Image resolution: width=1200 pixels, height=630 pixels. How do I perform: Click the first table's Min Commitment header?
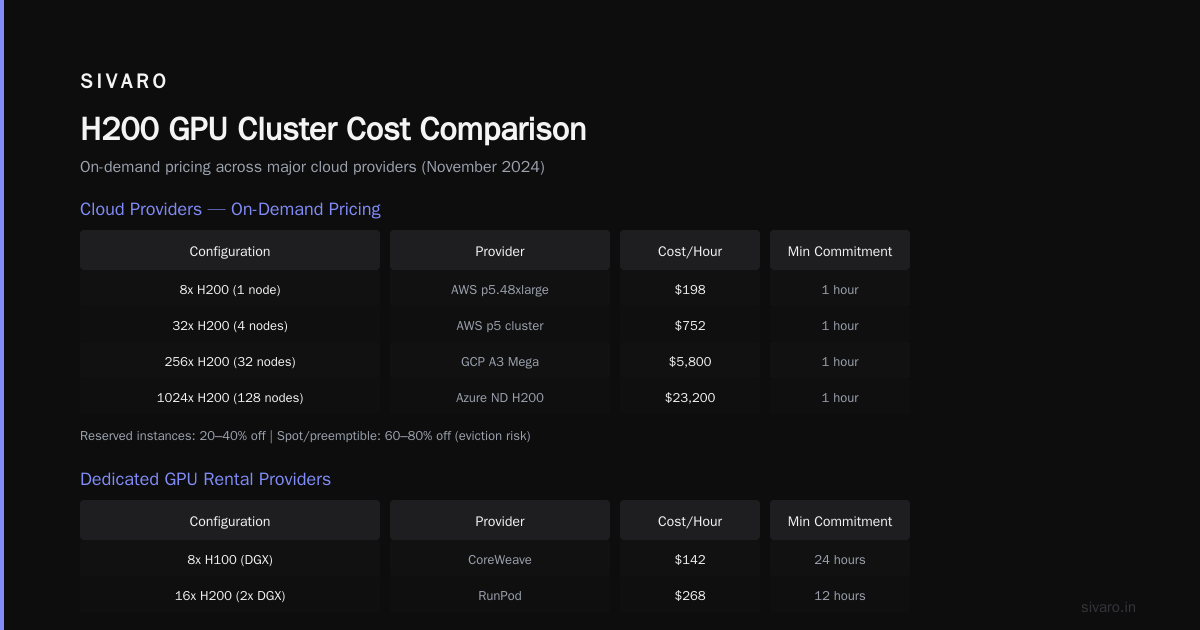click(x=840, y=251)
